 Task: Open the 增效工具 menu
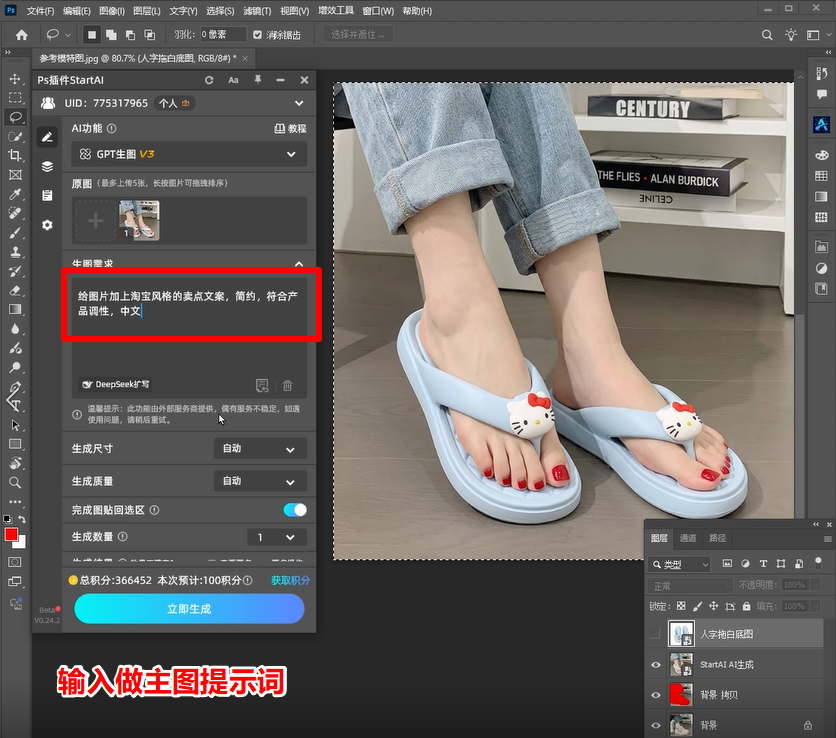(335, 11)
